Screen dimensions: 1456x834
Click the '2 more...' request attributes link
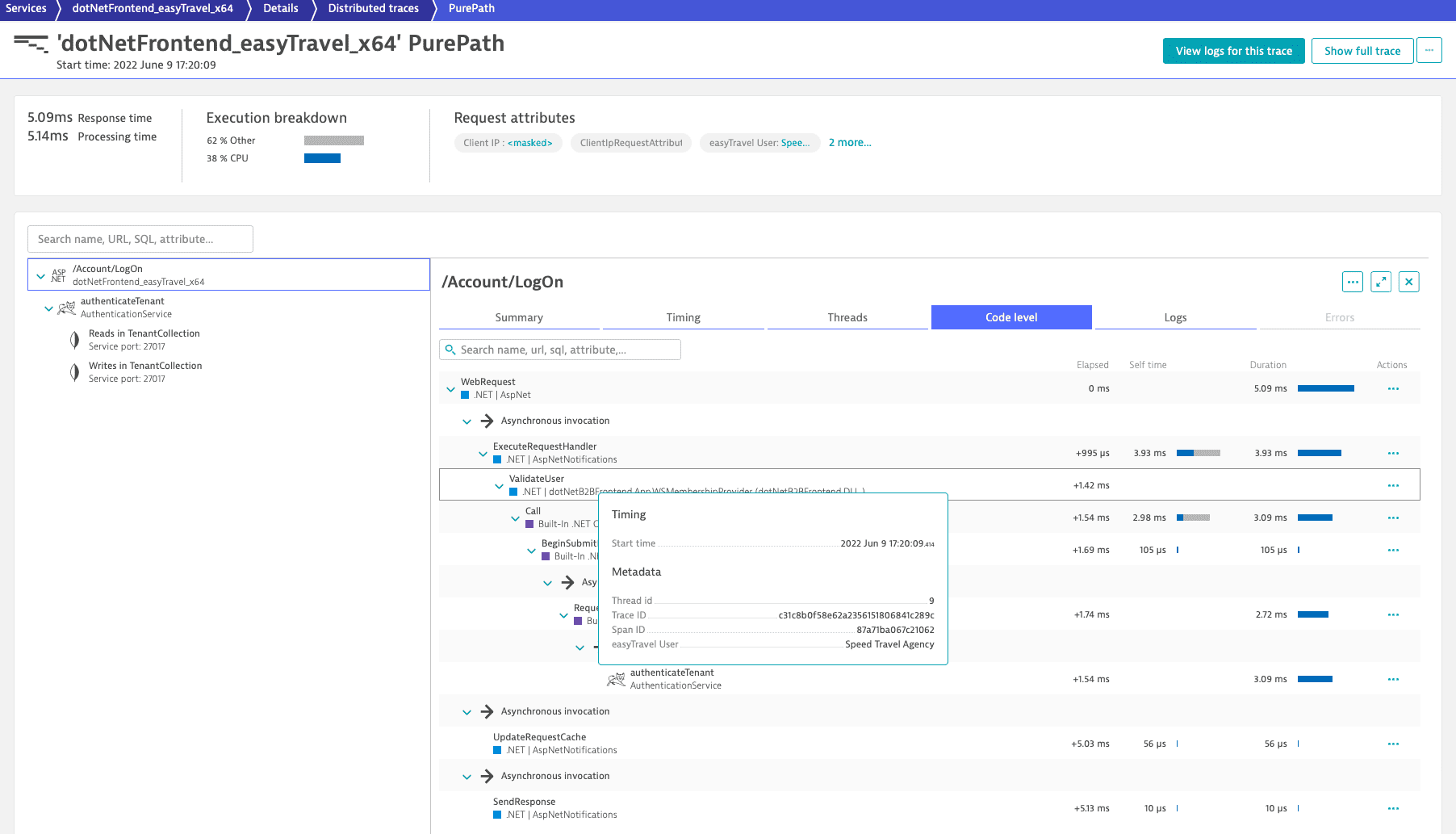[850, 143]
